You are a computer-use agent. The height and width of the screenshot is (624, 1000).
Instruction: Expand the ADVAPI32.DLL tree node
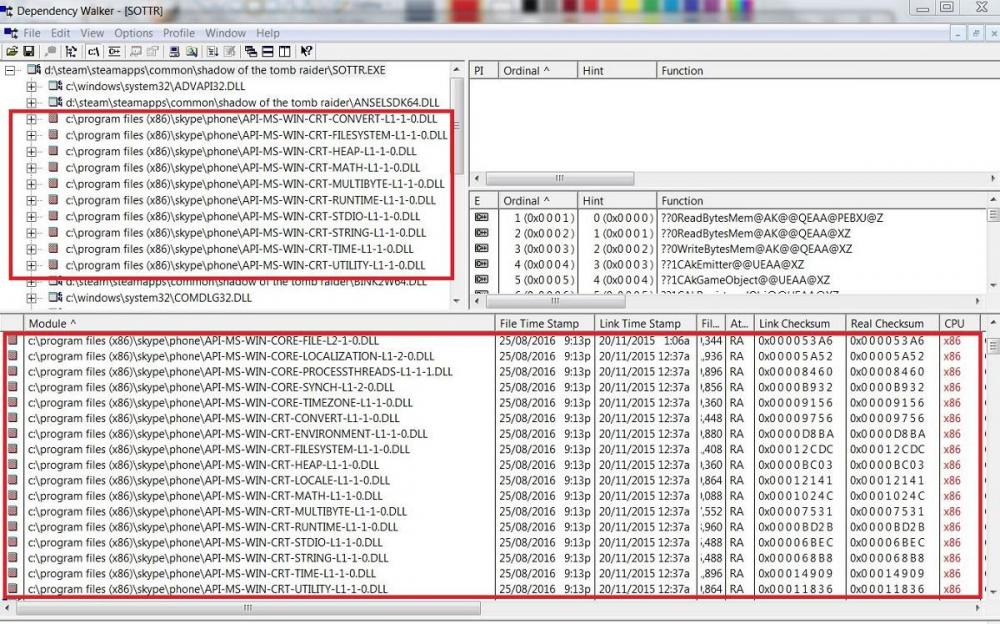pyautogui.click(x=31, y=86)
